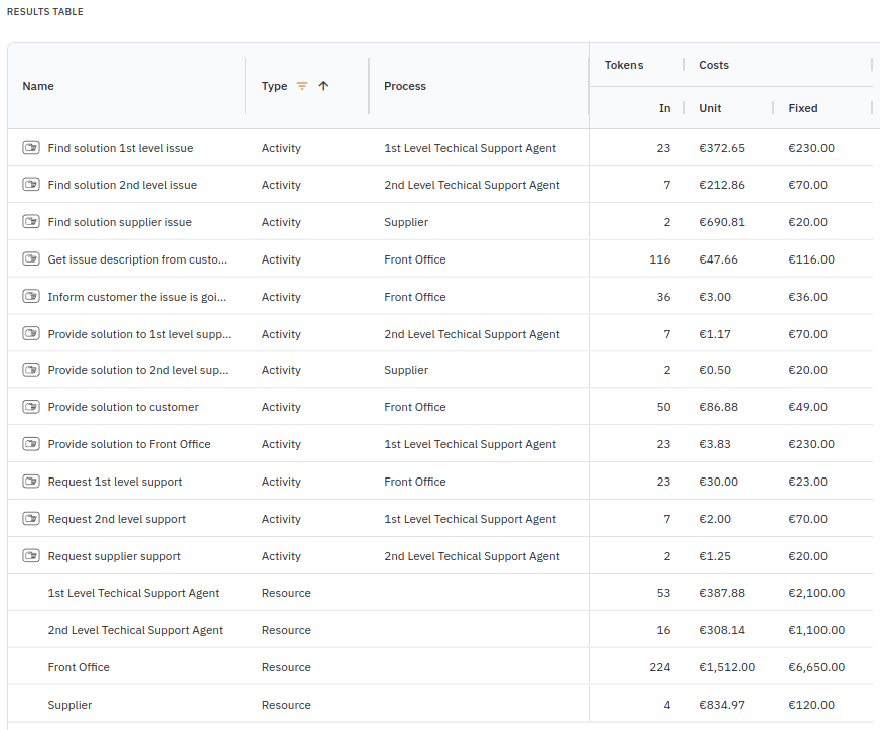The height and width of the screenshot is (730, 880).
Task: Click the activity icon for "Find solution supplier issue"
Action: tap(30, 222)
